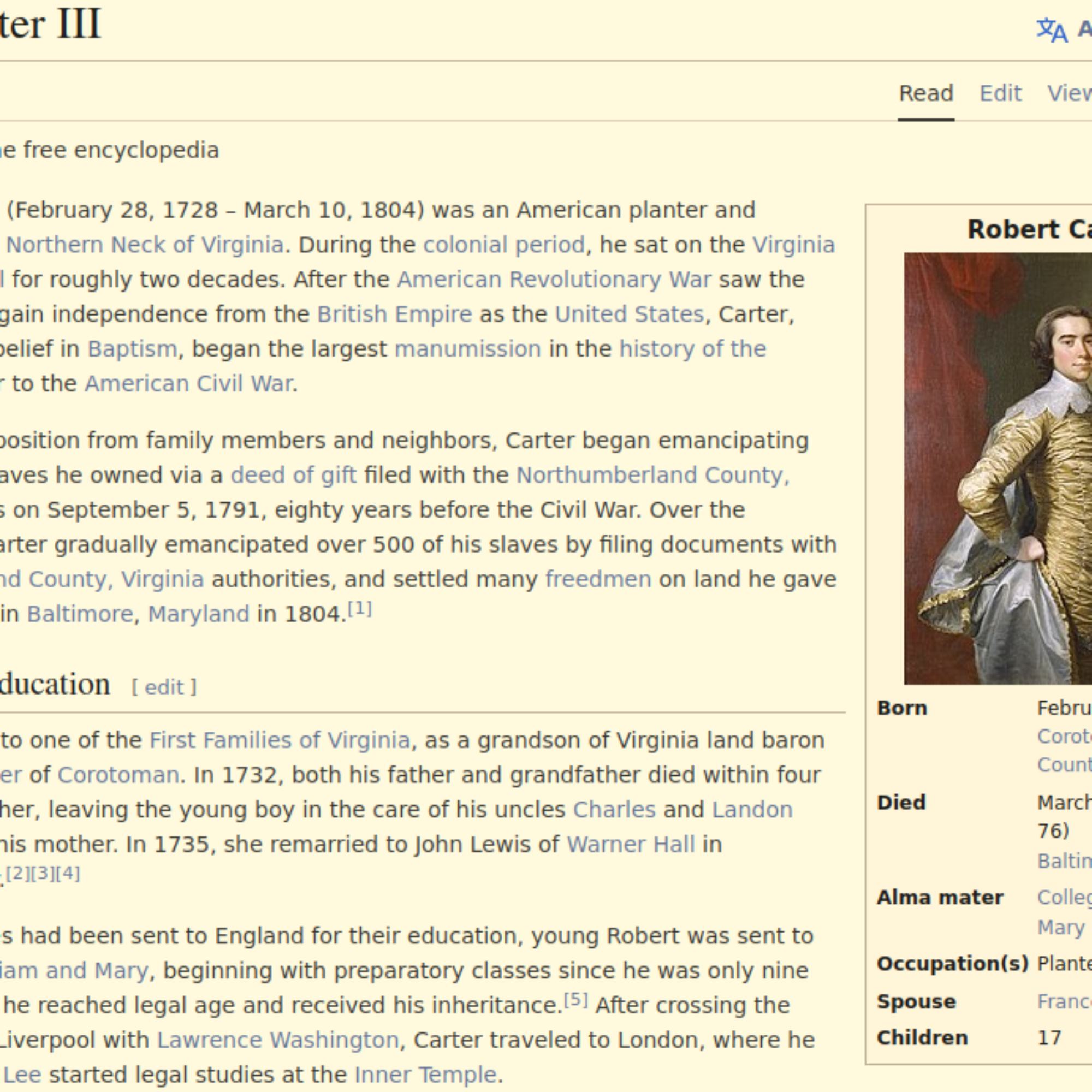Open the history of the link
This screenshot has height=1092, width=1092.
pyautogui.click(x=693, y=349)
